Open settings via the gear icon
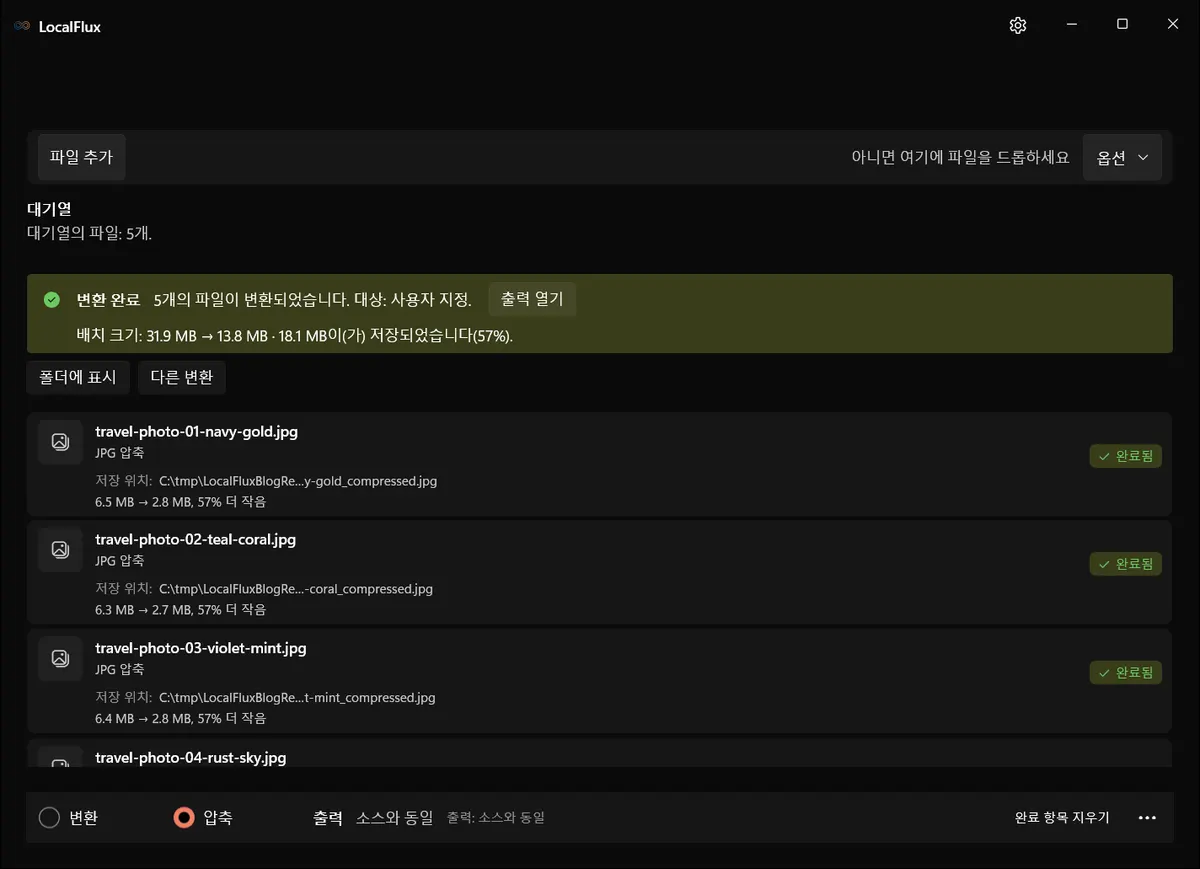The image size is (1200, 869). 1018,26
